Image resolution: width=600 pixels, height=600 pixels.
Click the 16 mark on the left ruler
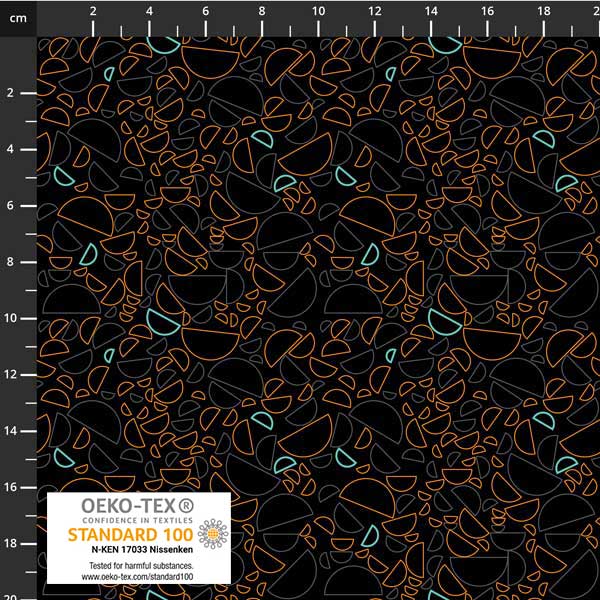[x=10, y=487]
